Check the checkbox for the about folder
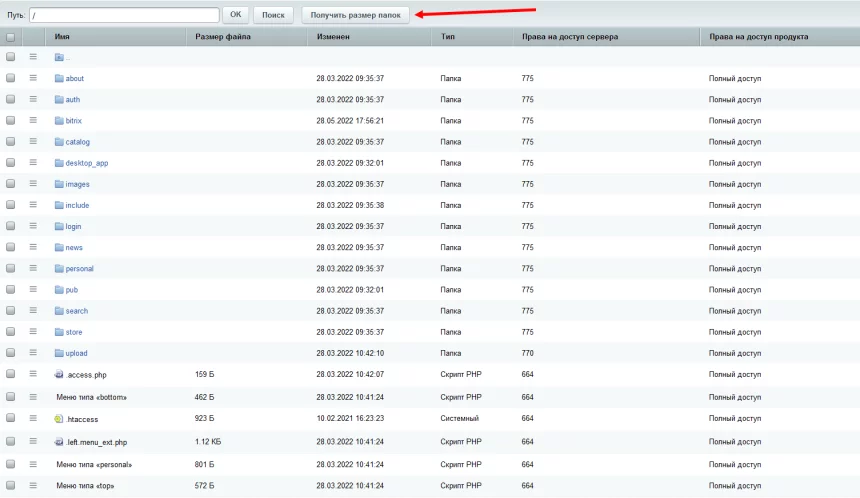 point(11,78)
